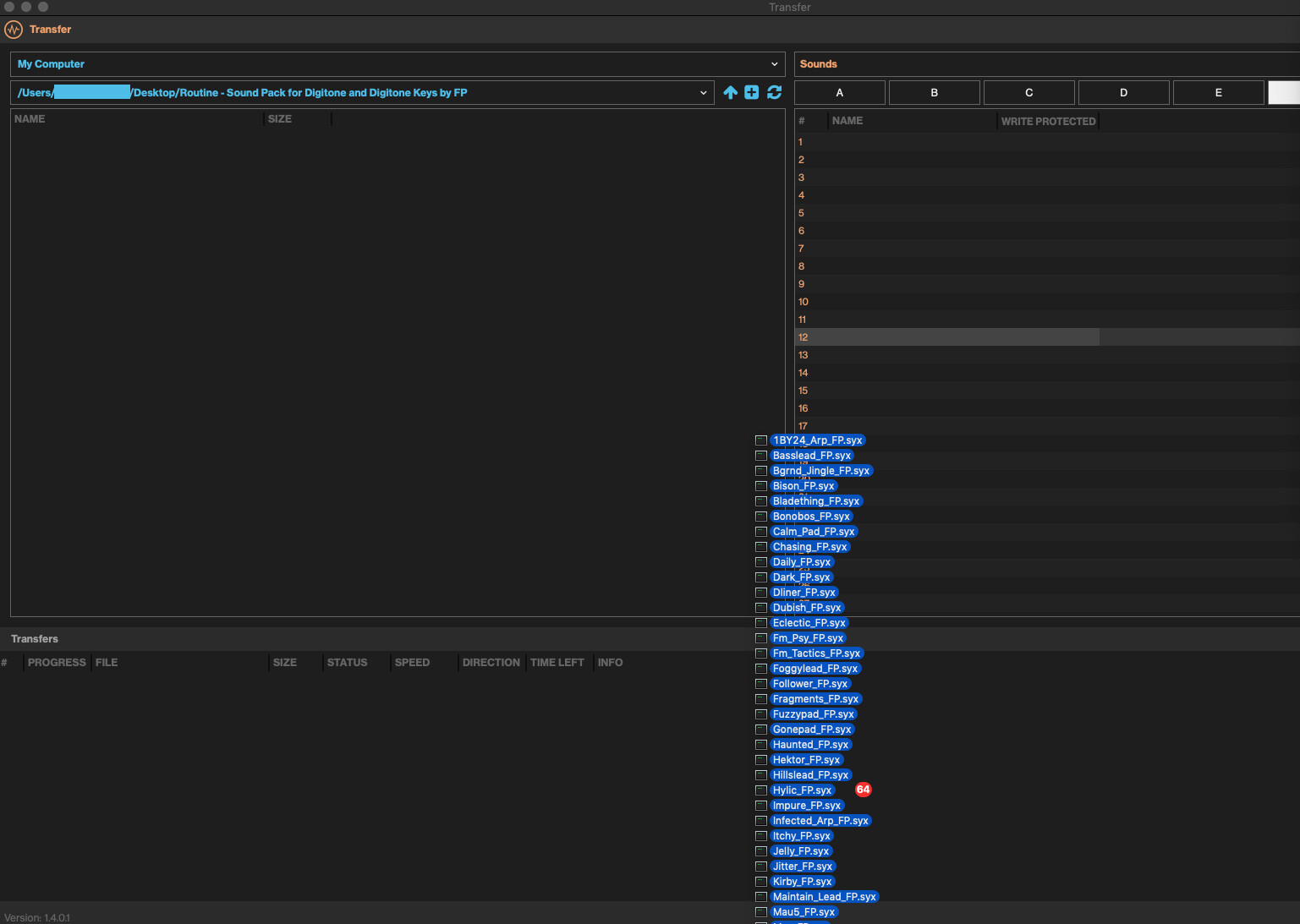Click the Desktop folder path field
Viewport: 1300px width, 924px height.
point(362,93)
